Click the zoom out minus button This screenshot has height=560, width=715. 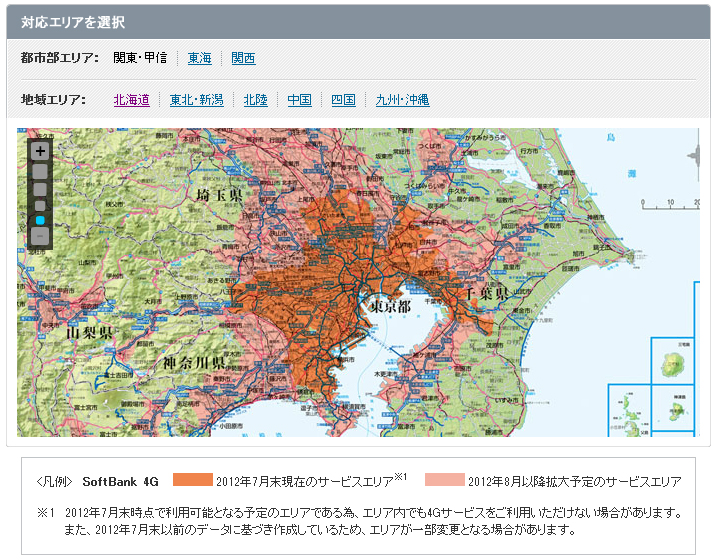tap(40, 236)
